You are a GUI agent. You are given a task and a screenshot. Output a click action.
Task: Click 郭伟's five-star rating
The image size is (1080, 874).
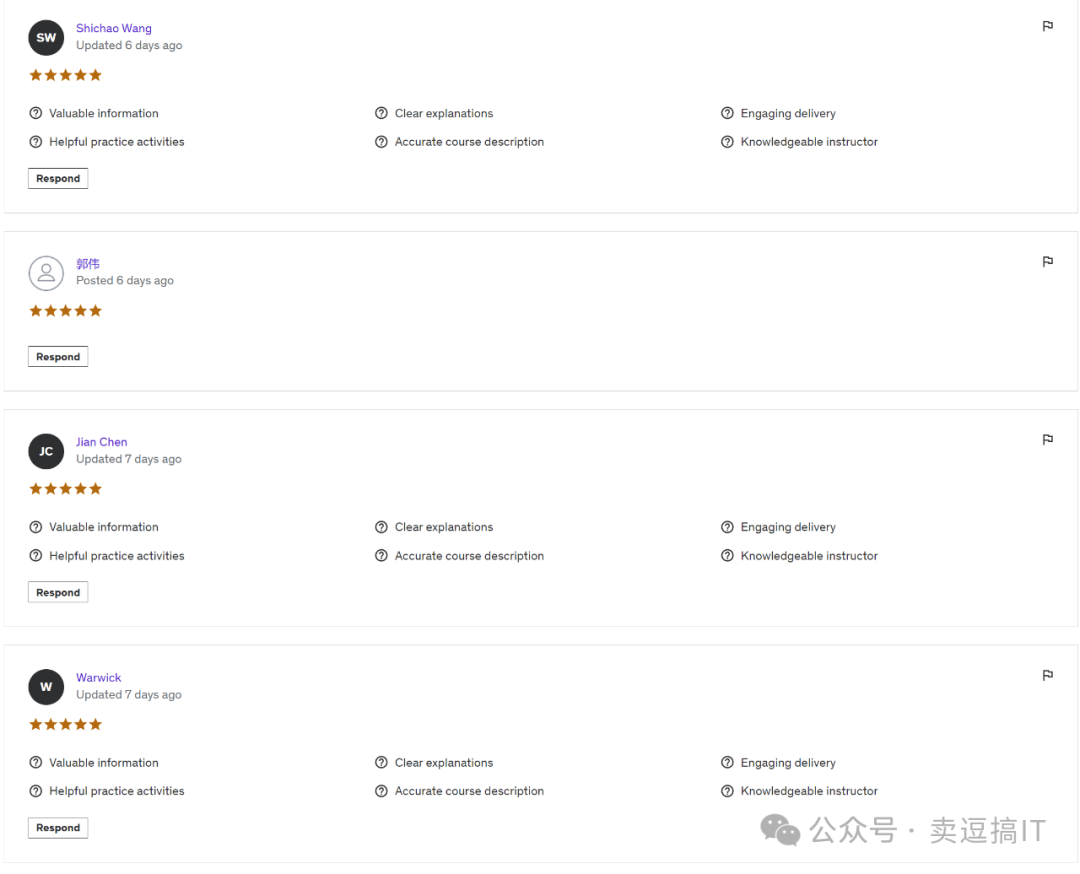[x=65, y=311]
